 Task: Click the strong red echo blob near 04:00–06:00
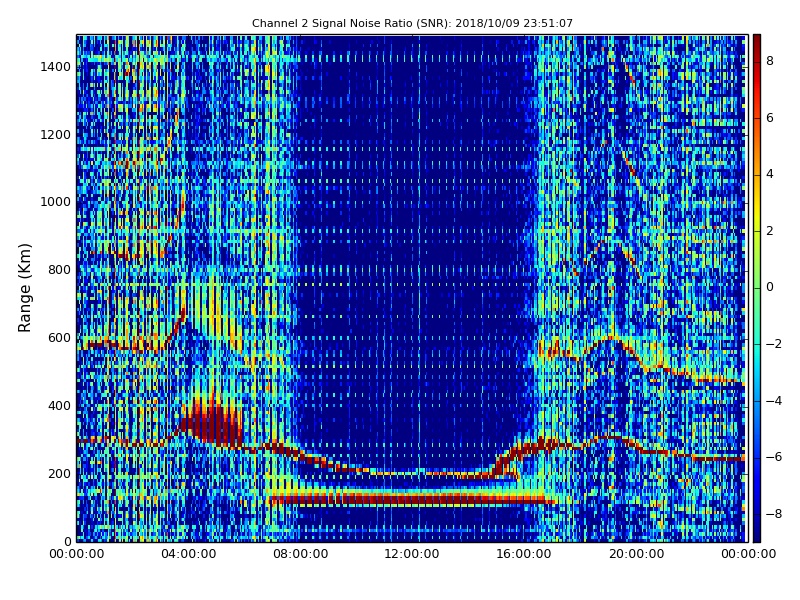coord(212,424)
